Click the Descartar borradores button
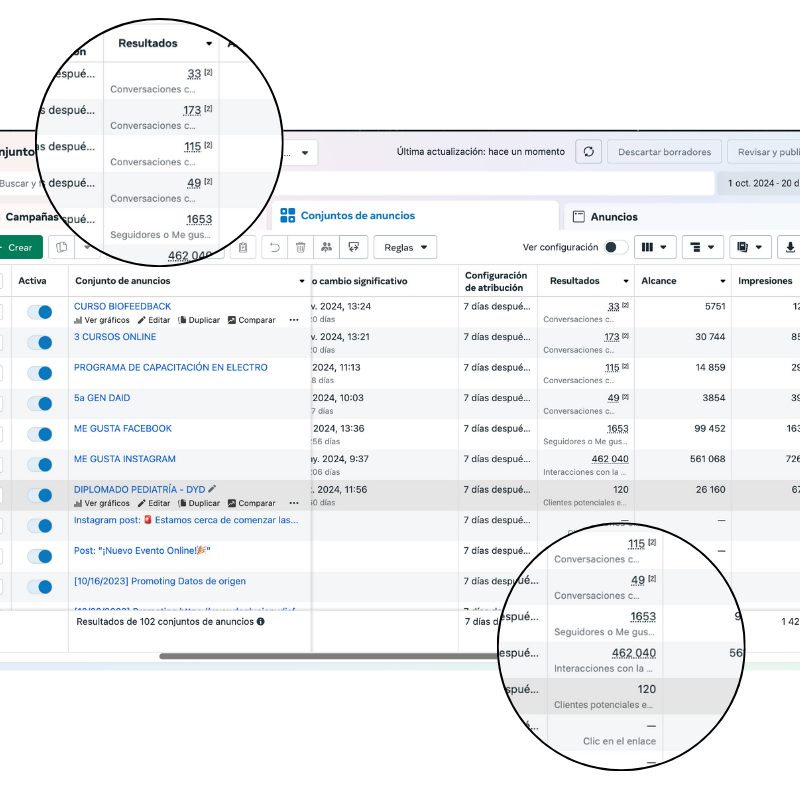Screen dimensions: 800x800 click(x=663, y=152)
